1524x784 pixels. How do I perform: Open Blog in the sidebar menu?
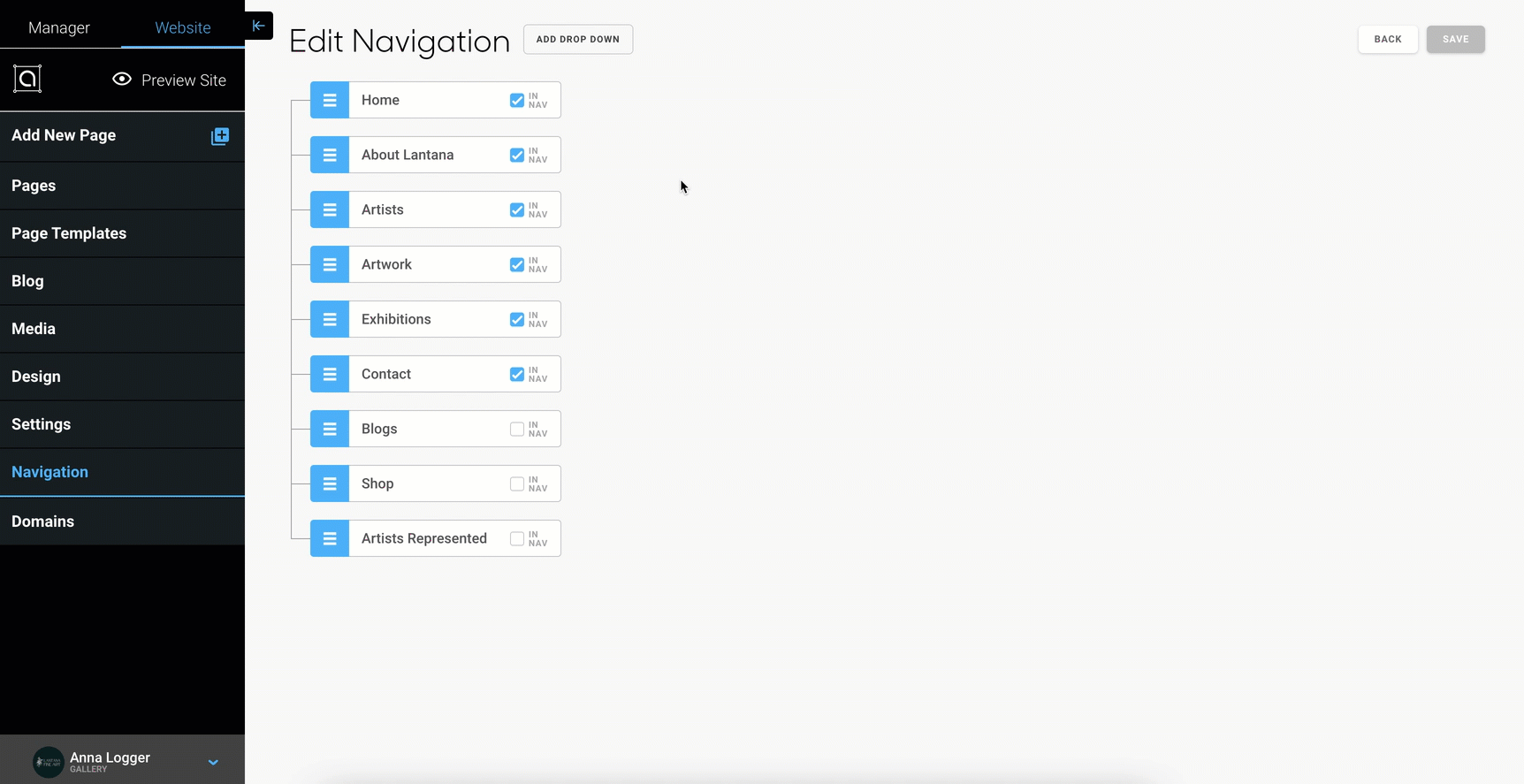point(122,281)
